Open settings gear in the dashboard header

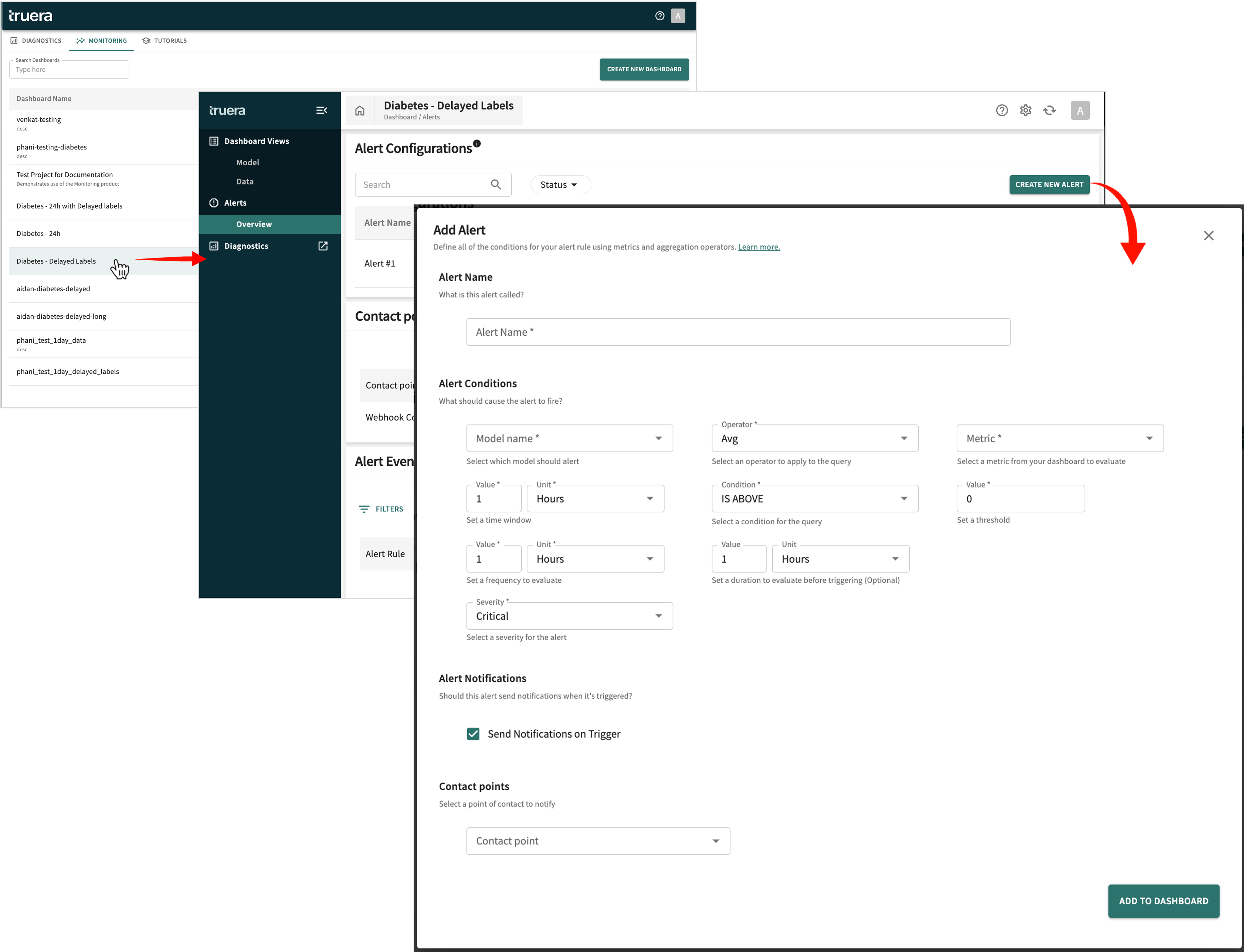coord(1025,111)
